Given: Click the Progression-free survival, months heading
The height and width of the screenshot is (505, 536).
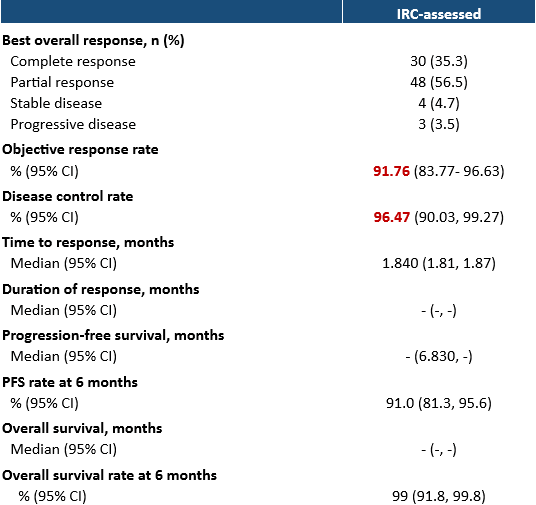Looking at the screenshot, I should [x=113, y=335].
